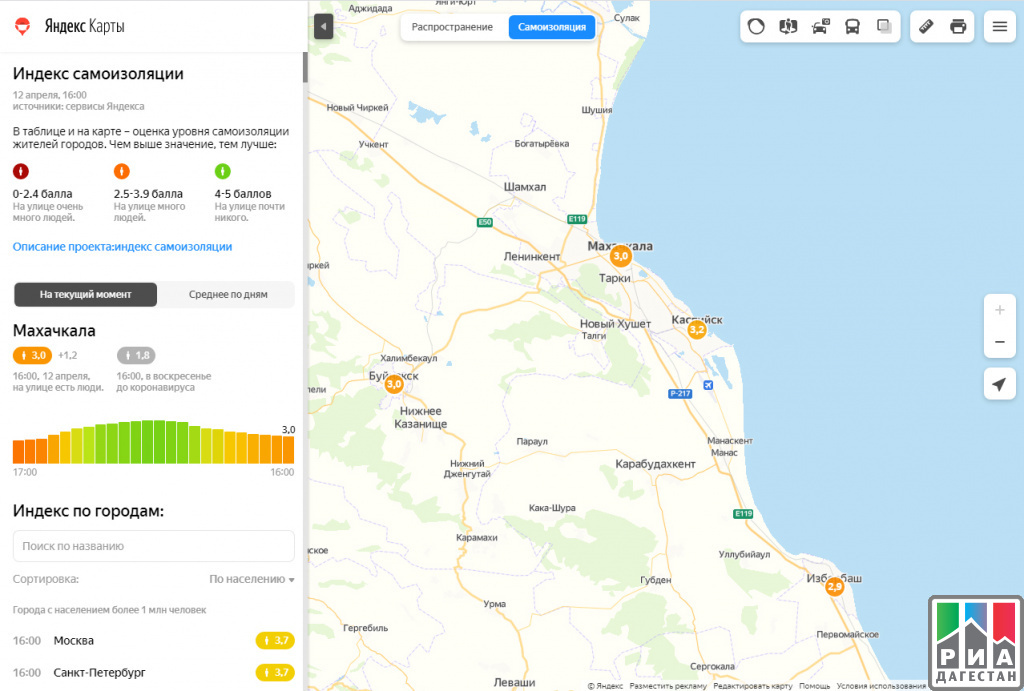This screenshot has height=691, width=1024.
Task: Open the По населению sorting dropdown
Action: (252, 579)
